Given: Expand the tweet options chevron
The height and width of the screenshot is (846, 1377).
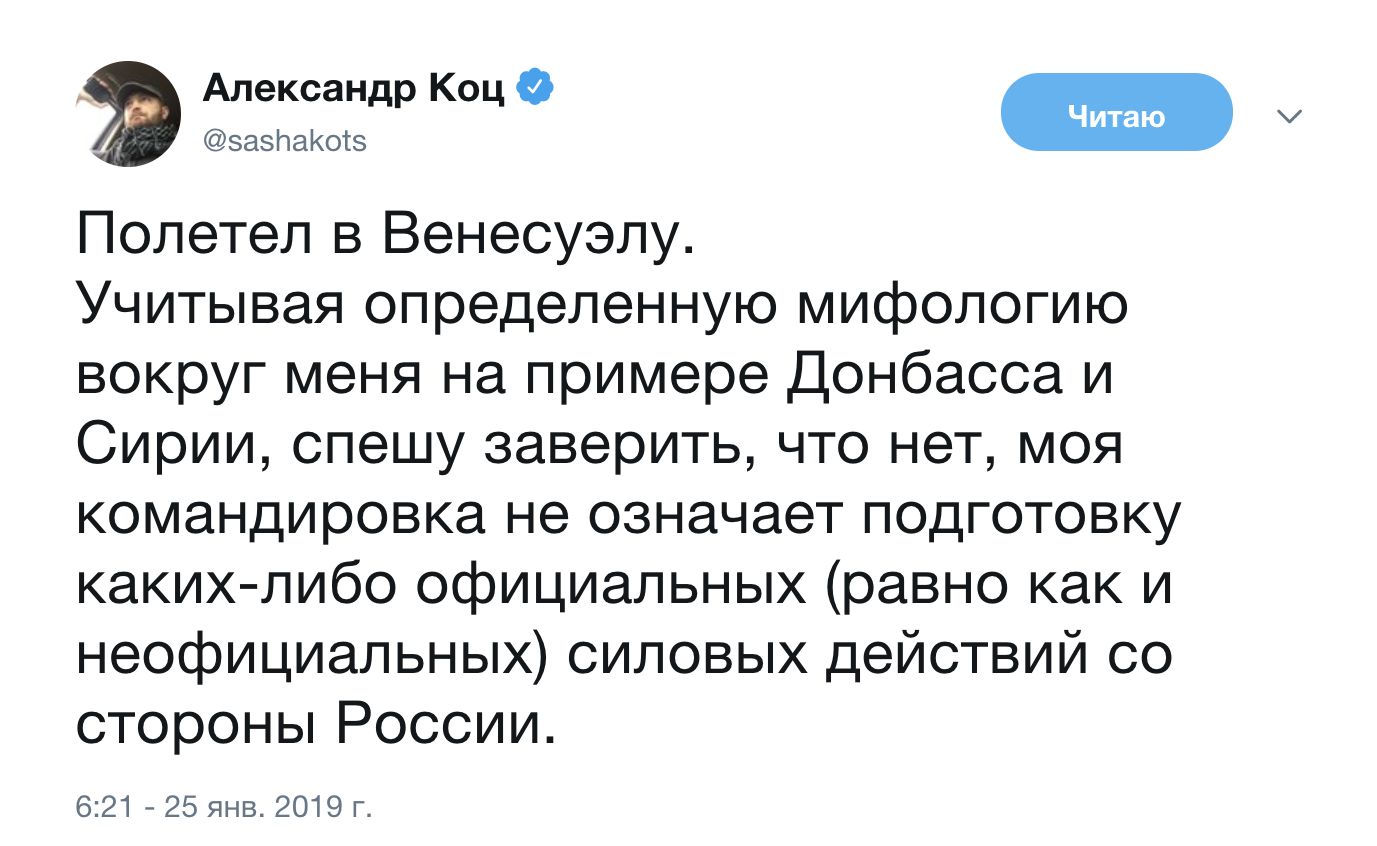Looking at the screenshot, I should point(1290,117).
